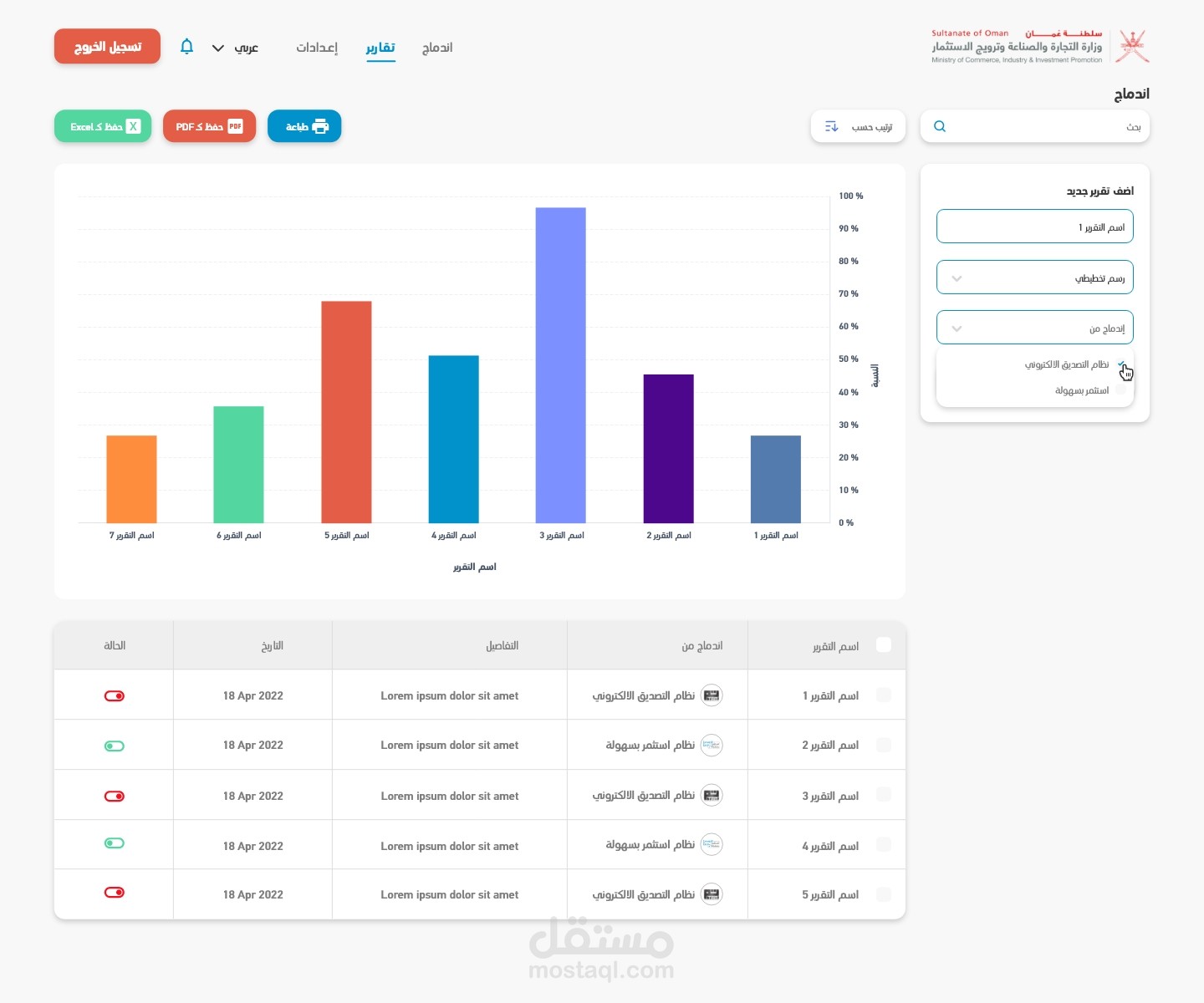This screenshot has height=1003, width=1204.
Task: Toggle status switch for report 1
Action: [115, 696]
